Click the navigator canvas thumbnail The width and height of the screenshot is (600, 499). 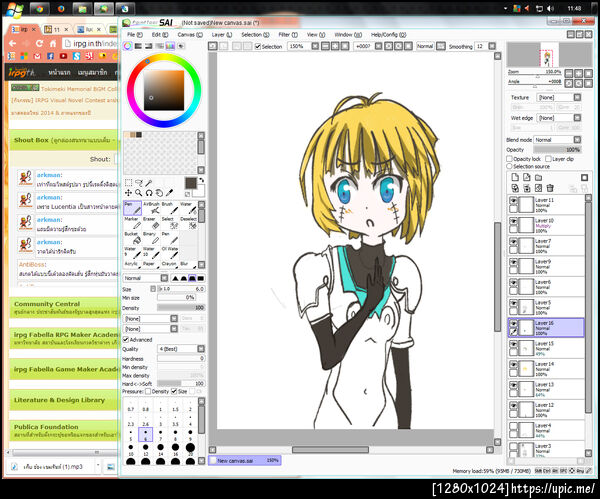coord(549,55)
